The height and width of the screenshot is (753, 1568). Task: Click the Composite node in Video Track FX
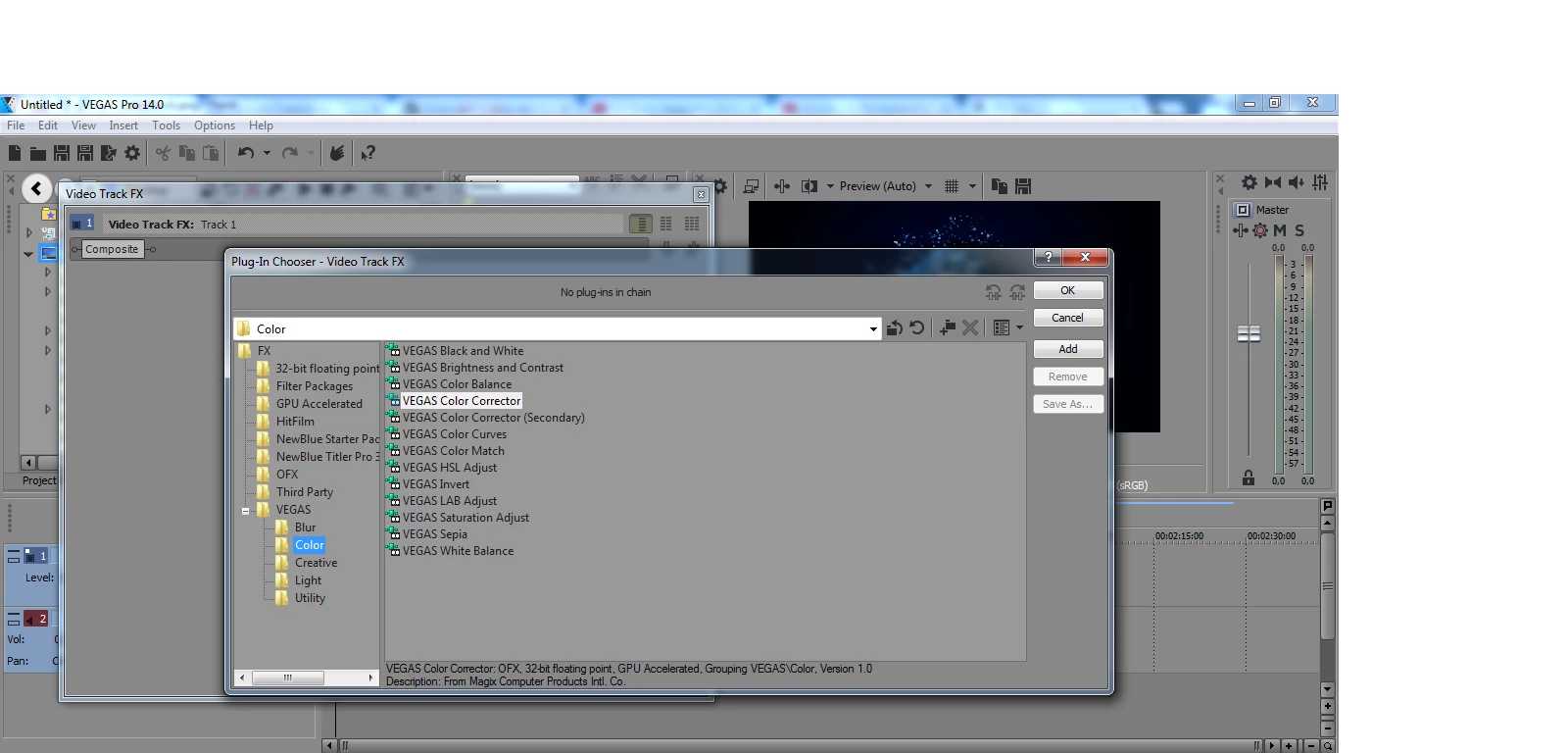click(112, 249)
